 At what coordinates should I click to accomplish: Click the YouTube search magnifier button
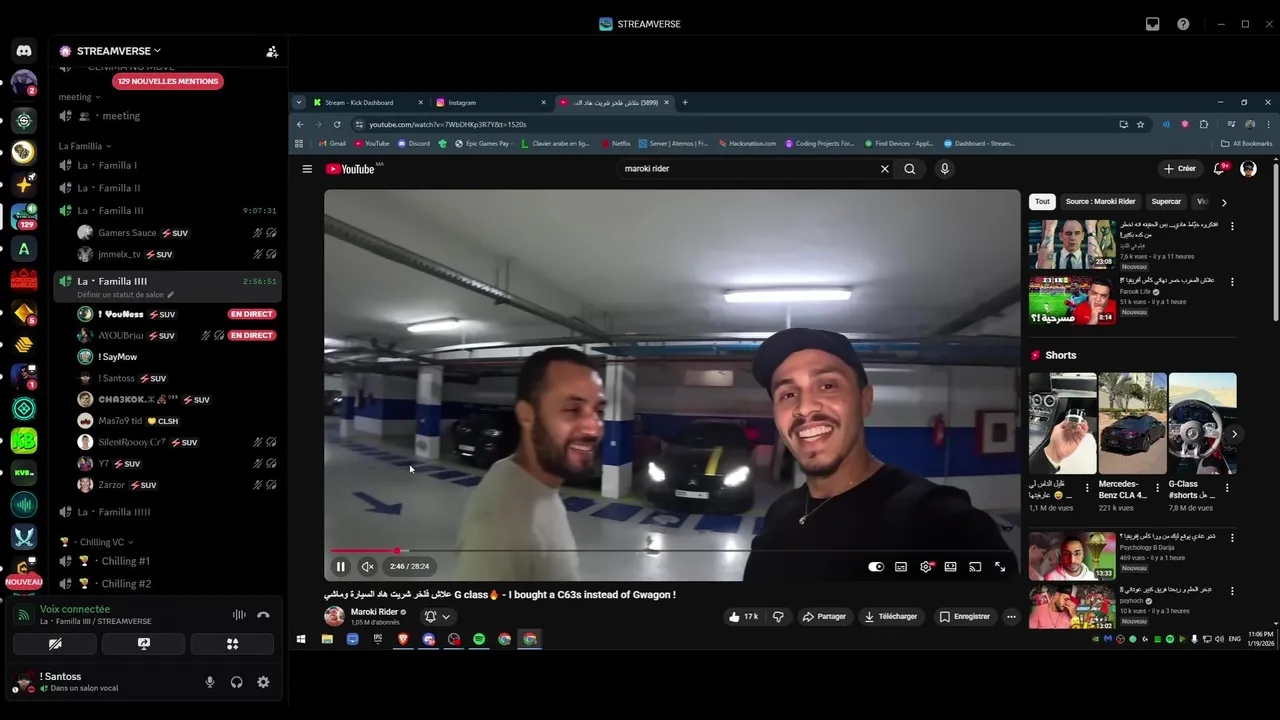(910, 169)
